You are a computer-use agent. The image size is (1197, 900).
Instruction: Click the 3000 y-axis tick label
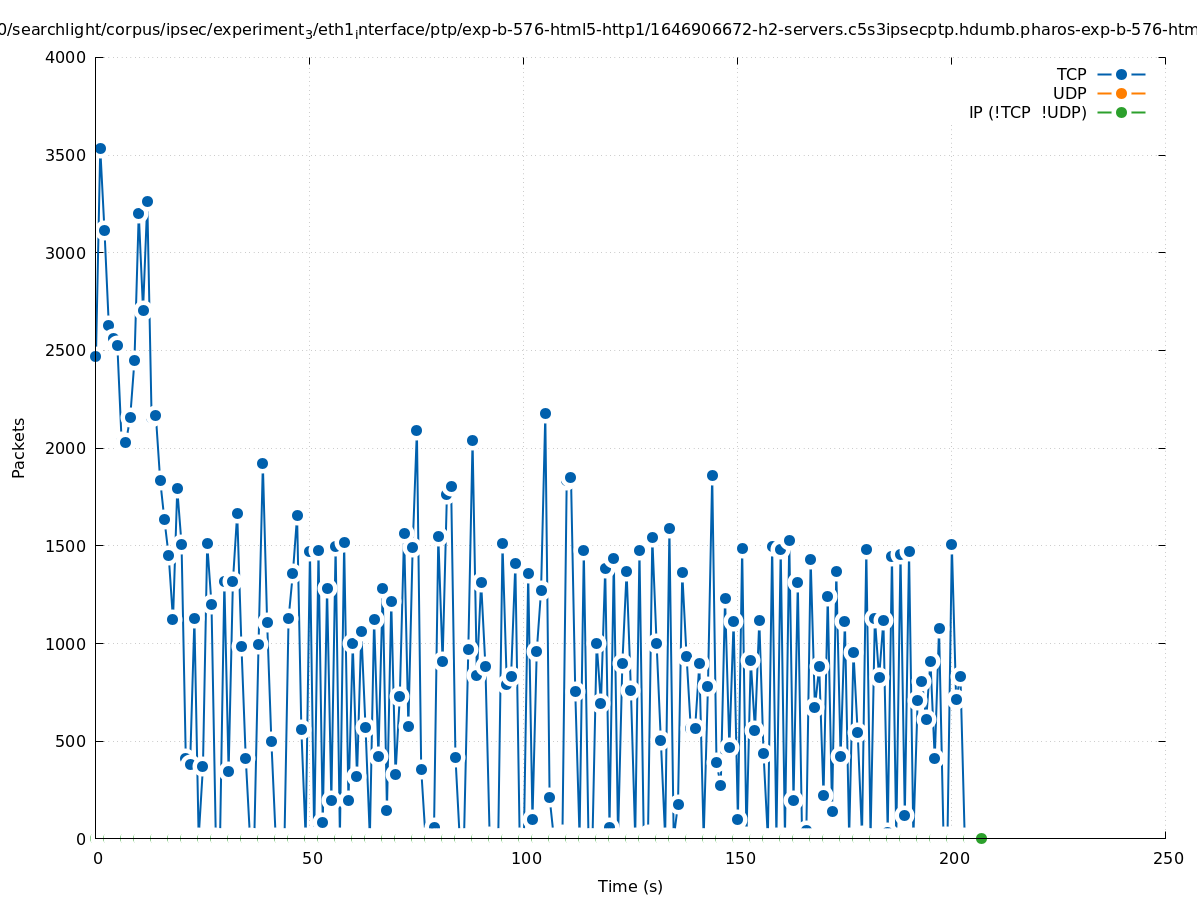[x=66, y=253]
